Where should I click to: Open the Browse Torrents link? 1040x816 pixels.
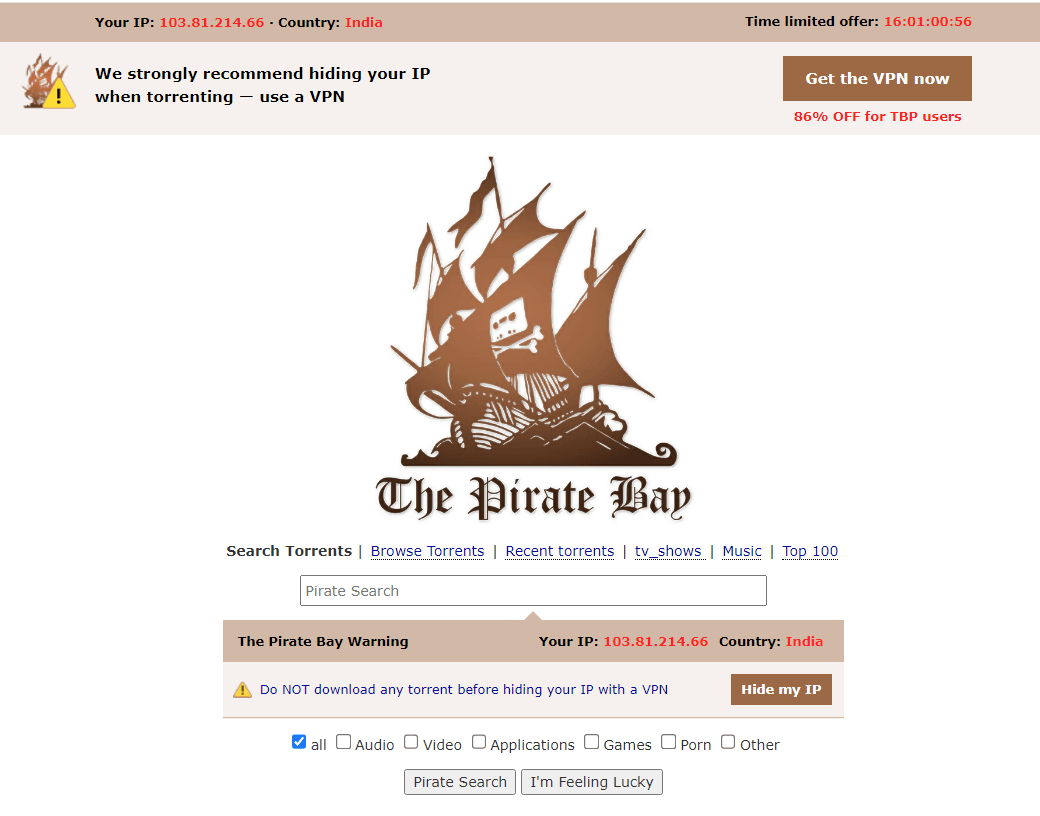tap(427, 551)
